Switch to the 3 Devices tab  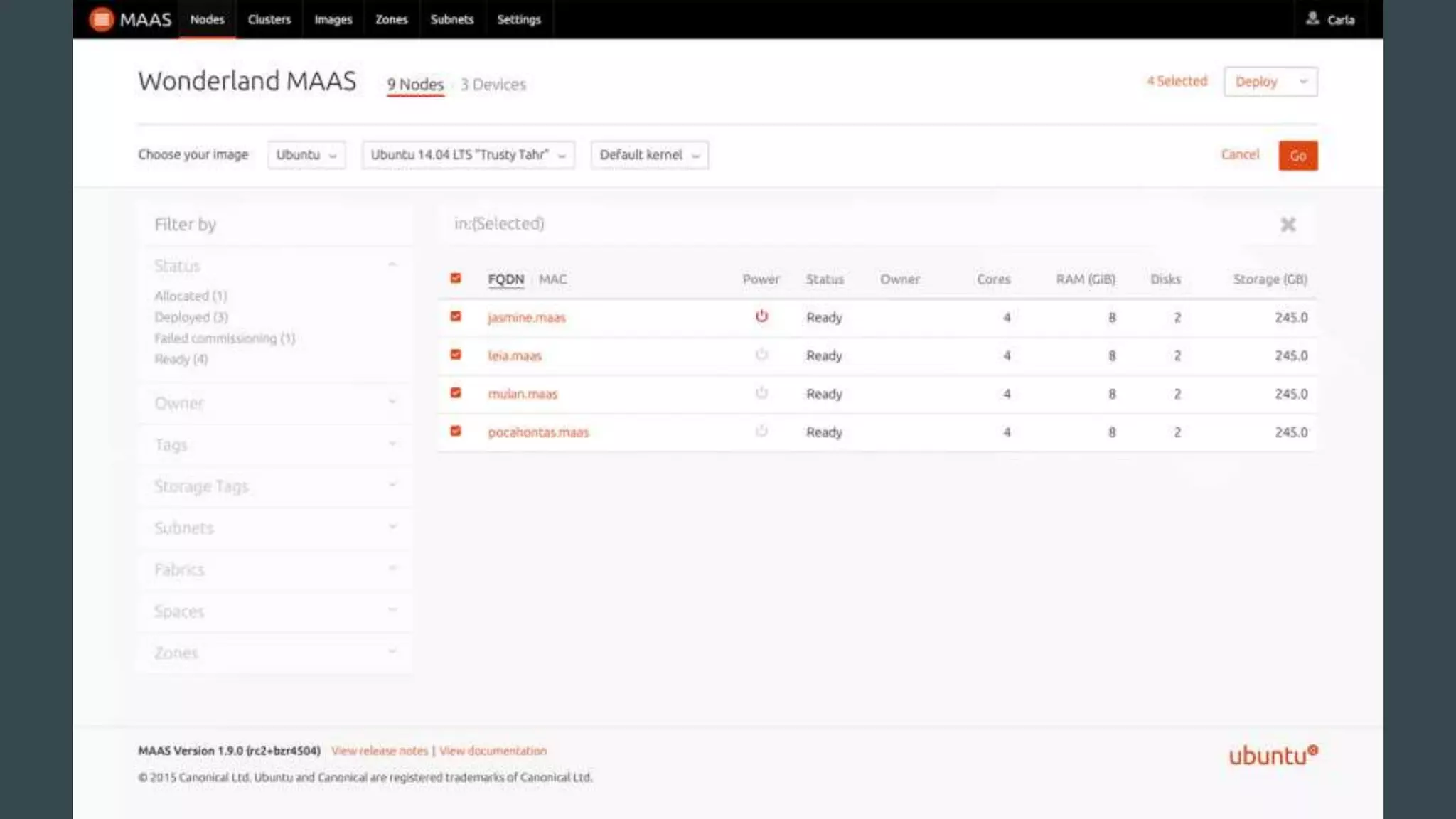pos(493,85)
